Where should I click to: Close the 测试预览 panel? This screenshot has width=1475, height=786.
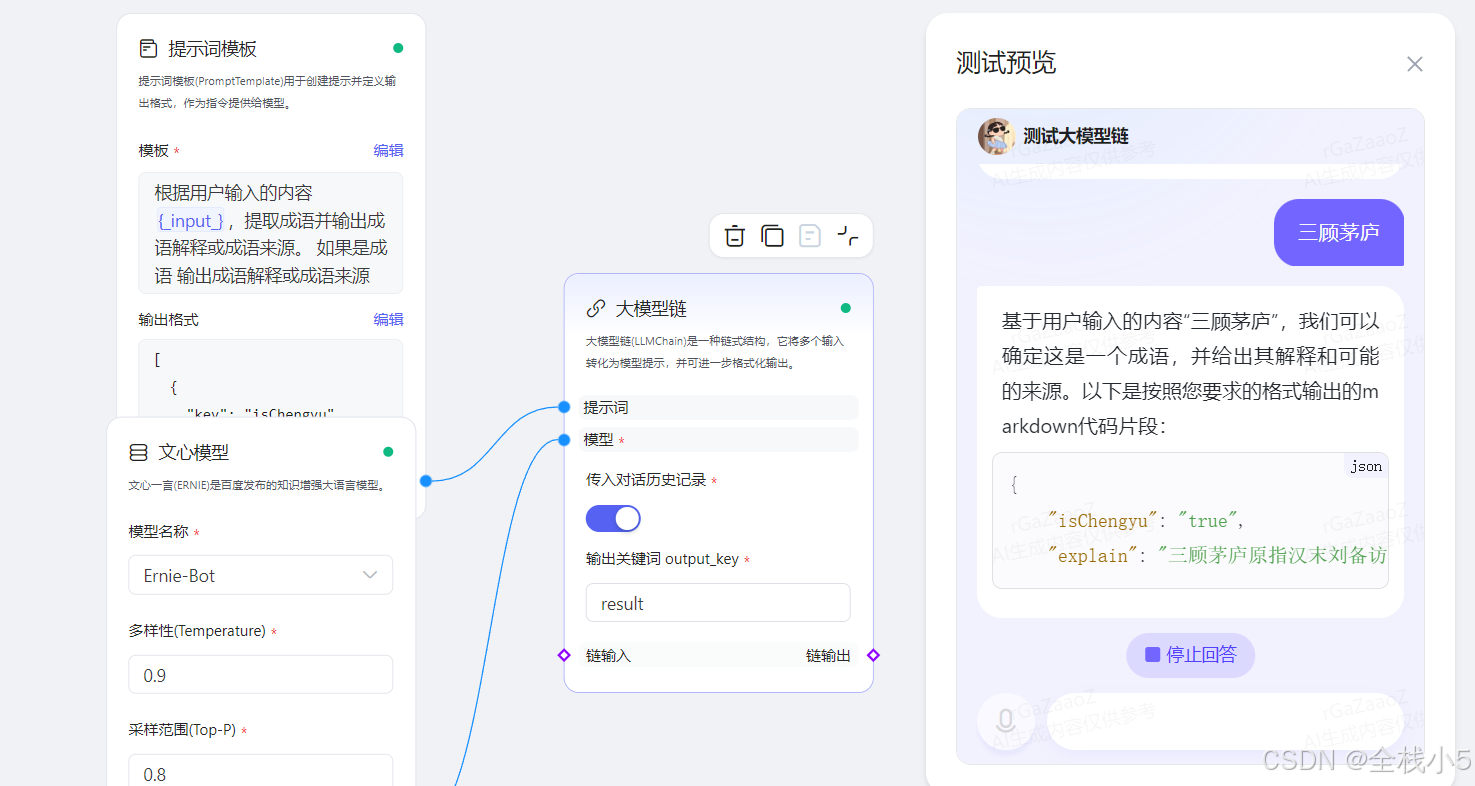click(1414, 64)
